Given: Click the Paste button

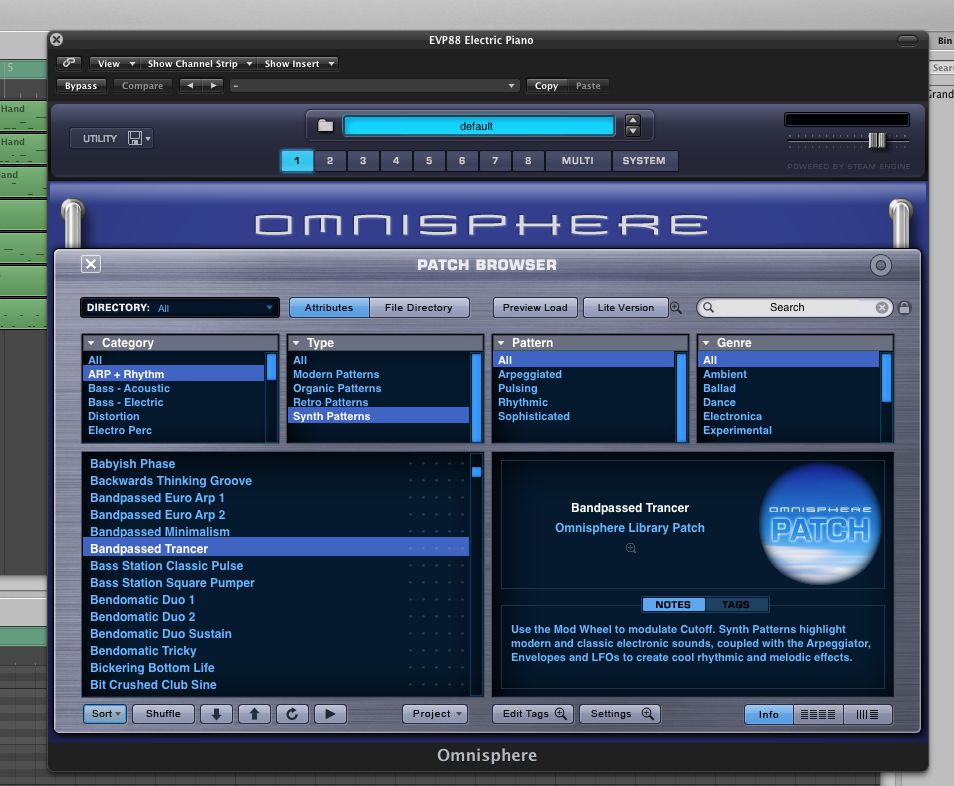Looking at the screenshot, I should coord(588,86).
